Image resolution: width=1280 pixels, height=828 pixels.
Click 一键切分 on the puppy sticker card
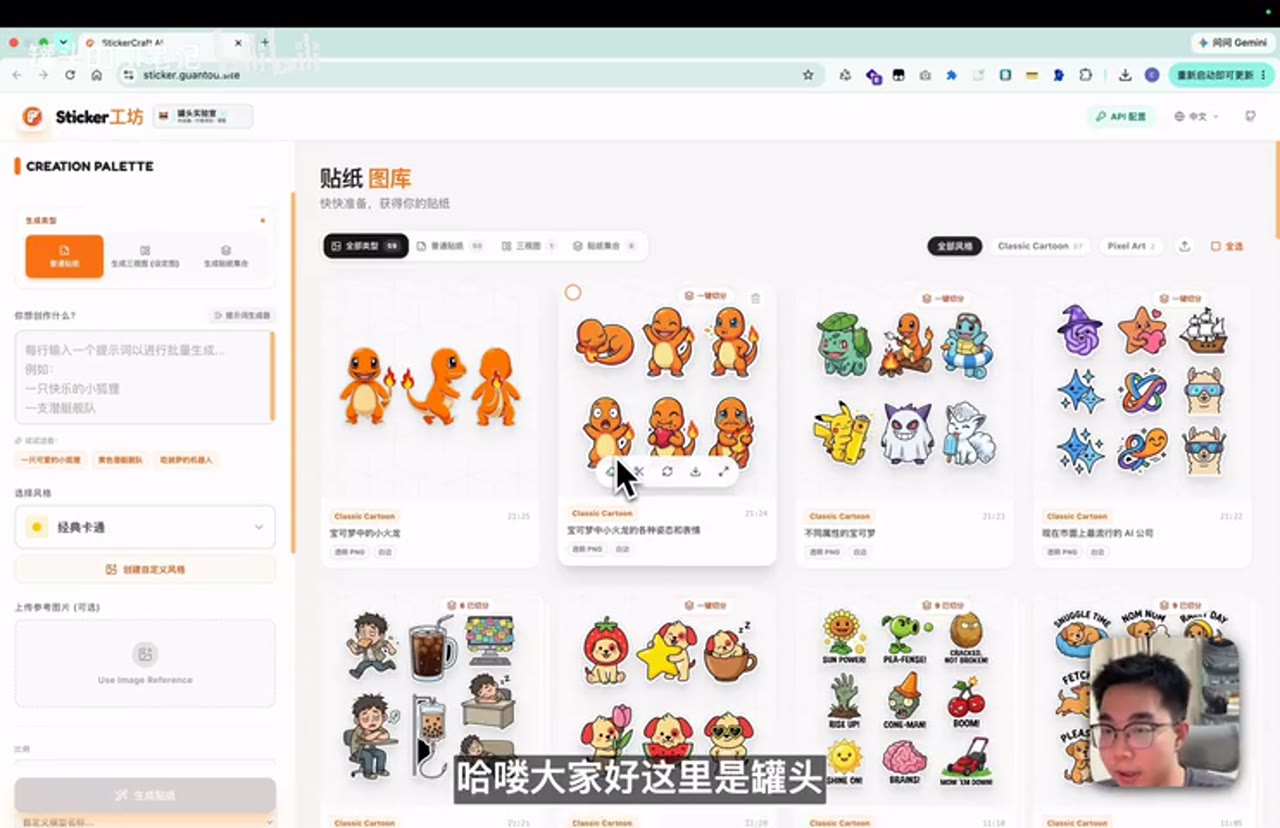tap(705, 605)
